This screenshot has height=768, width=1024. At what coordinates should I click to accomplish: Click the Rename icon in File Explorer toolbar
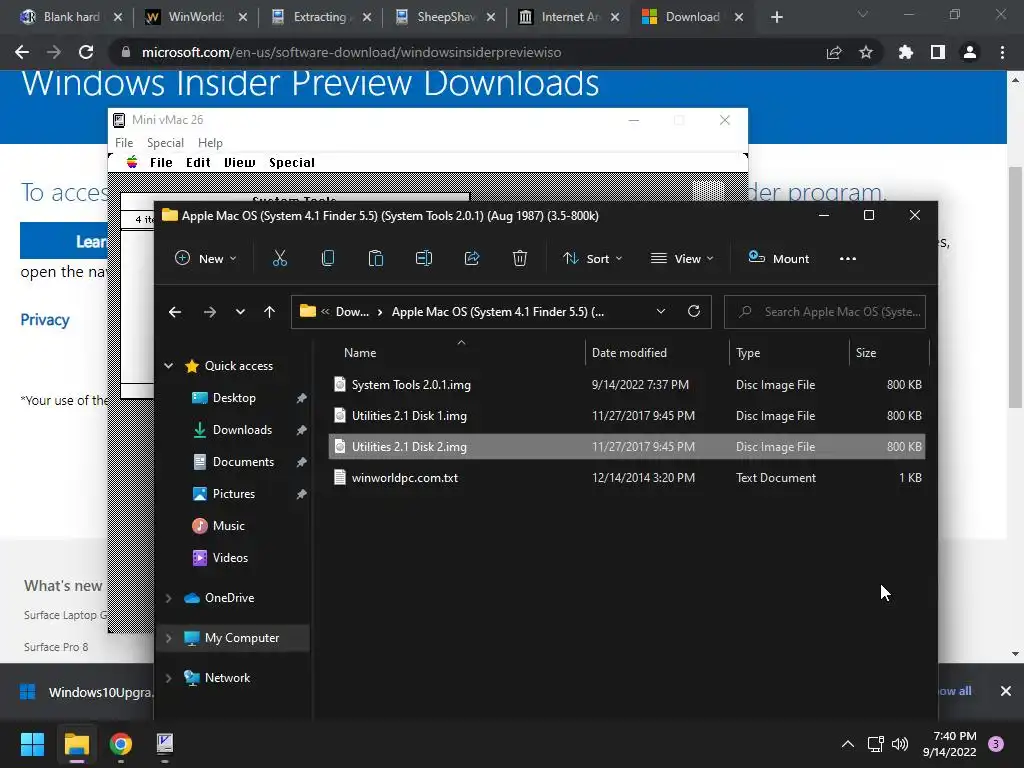click(x=424, y=259)
